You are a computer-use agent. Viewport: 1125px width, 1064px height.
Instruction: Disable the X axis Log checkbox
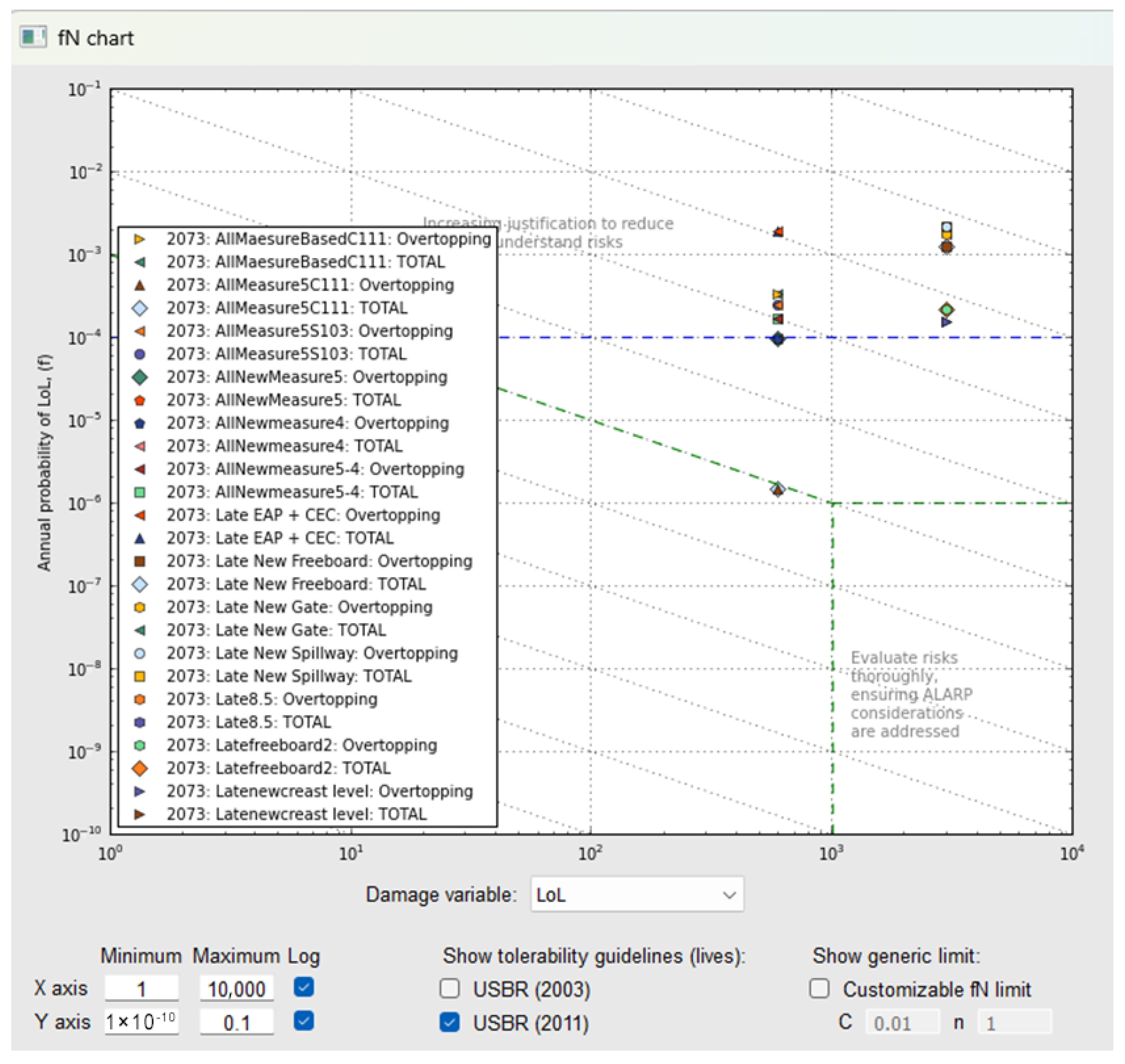point(304,988)
